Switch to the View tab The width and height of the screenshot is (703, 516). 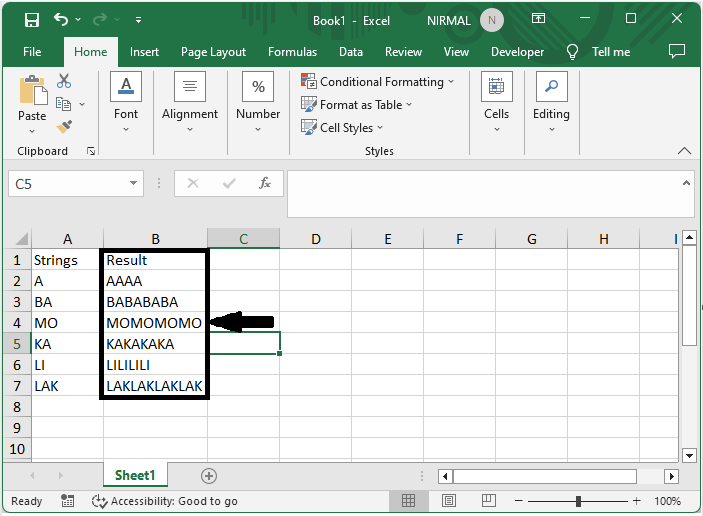[x=456, y=52]
